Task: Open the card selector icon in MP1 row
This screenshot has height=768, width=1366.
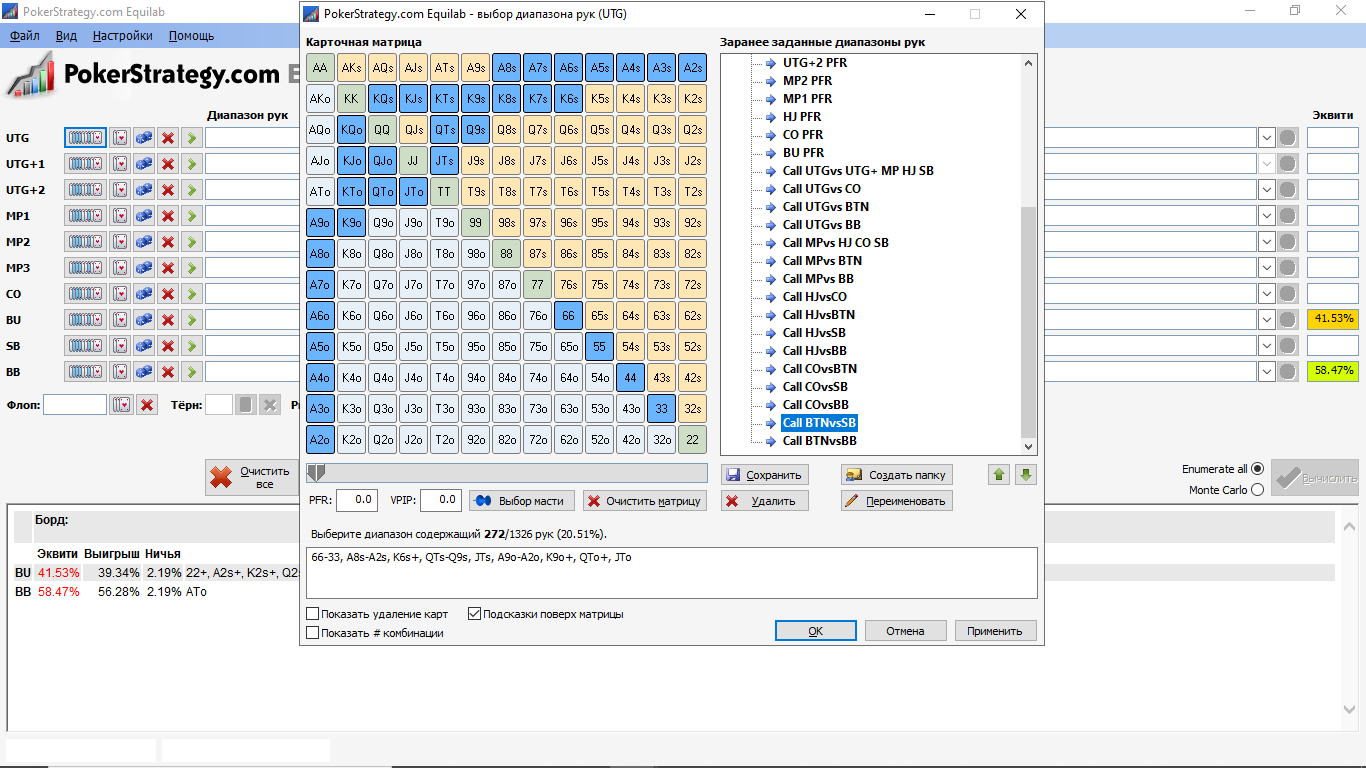Action: point(120,215)
